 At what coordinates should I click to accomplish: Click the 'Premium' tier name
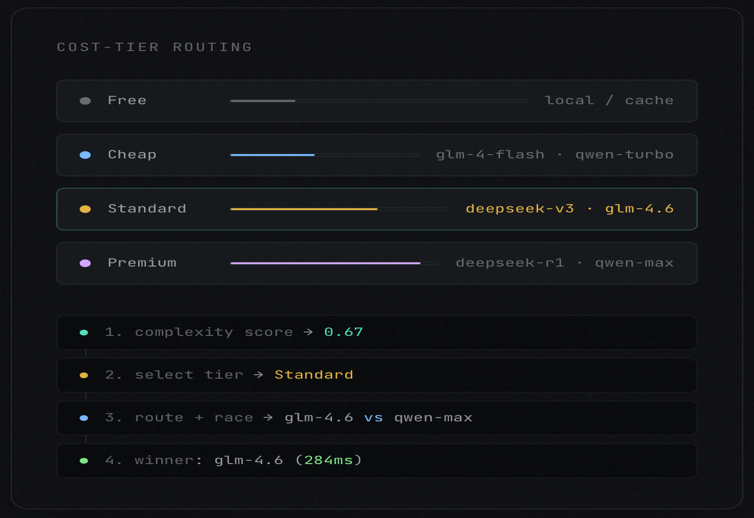tap(142, 263)
